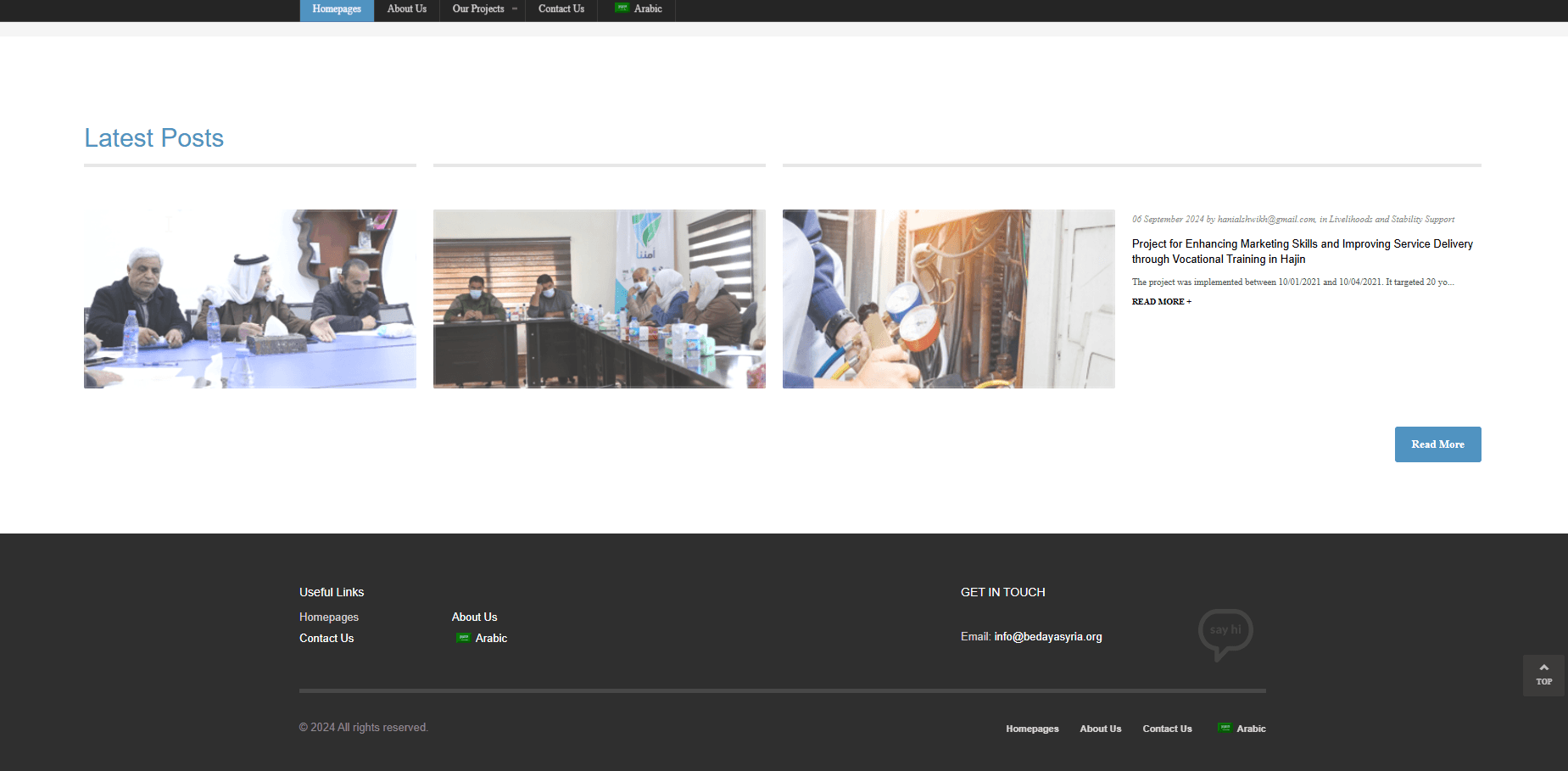This screenshot has height=771, width=1568.
Task: Open Livelihoods and Stability Support category link
Action: coord(1392,220)
